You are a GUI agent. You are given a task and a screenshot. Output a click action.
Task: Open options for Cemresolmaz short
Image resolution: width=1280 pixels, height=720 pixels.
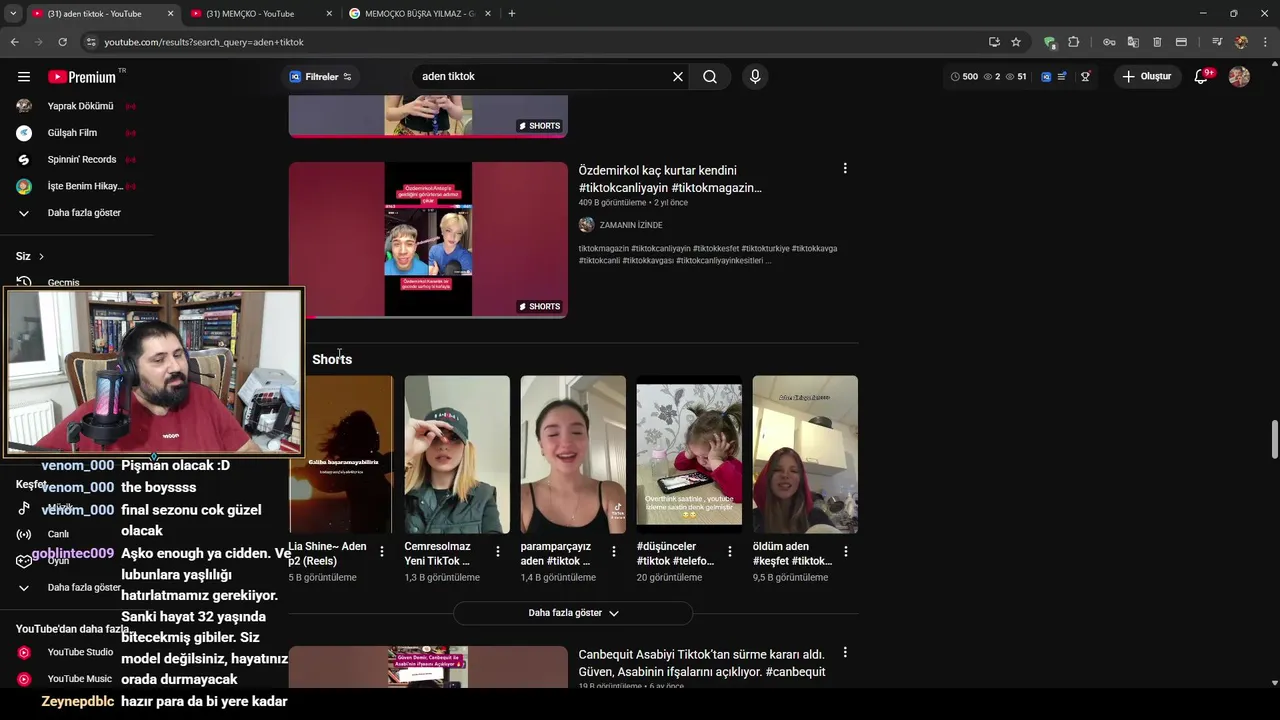[497, 552]
